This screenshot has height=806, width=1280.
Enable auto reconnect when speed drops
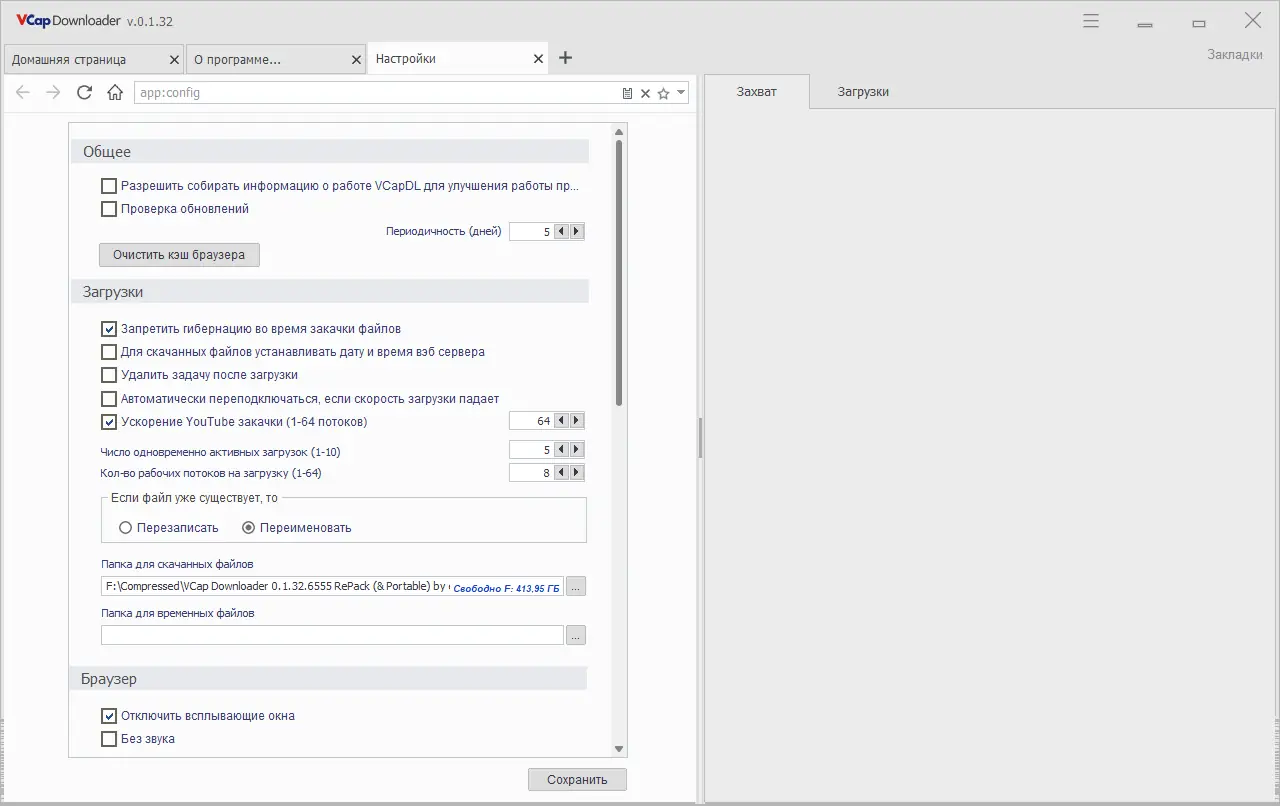tap(109, 399)
